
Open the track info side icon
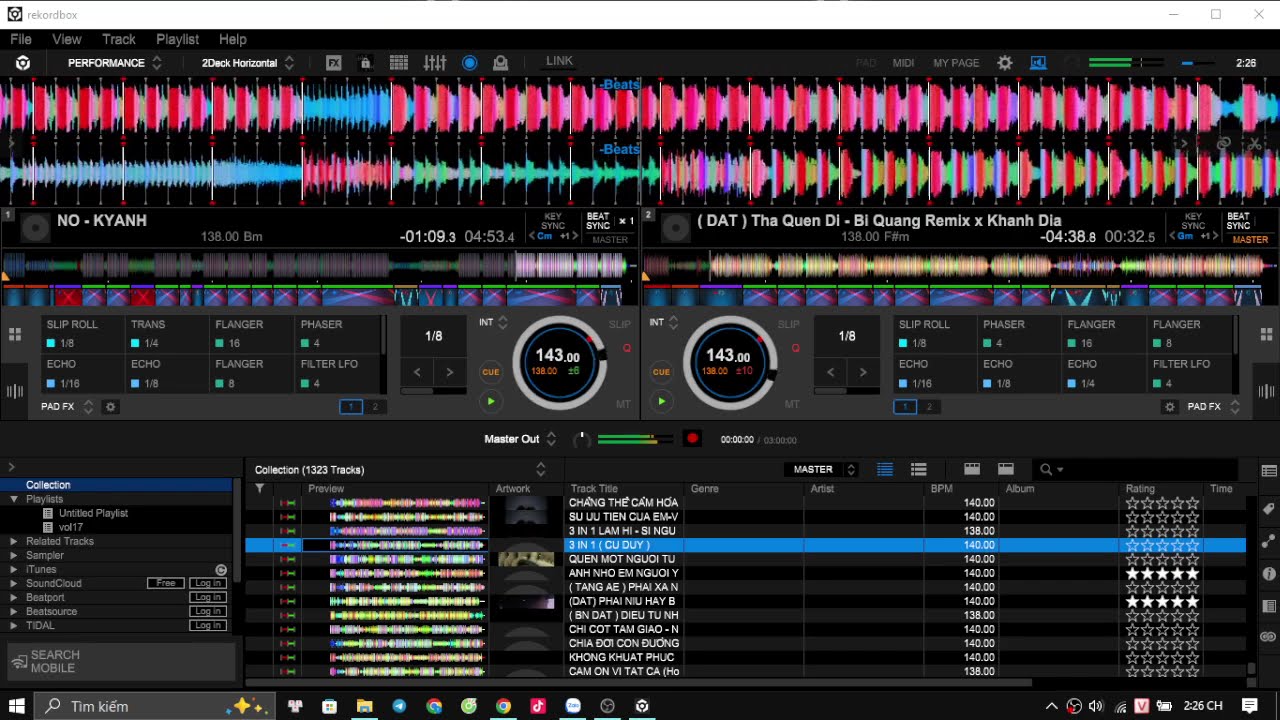(1269, 574)
